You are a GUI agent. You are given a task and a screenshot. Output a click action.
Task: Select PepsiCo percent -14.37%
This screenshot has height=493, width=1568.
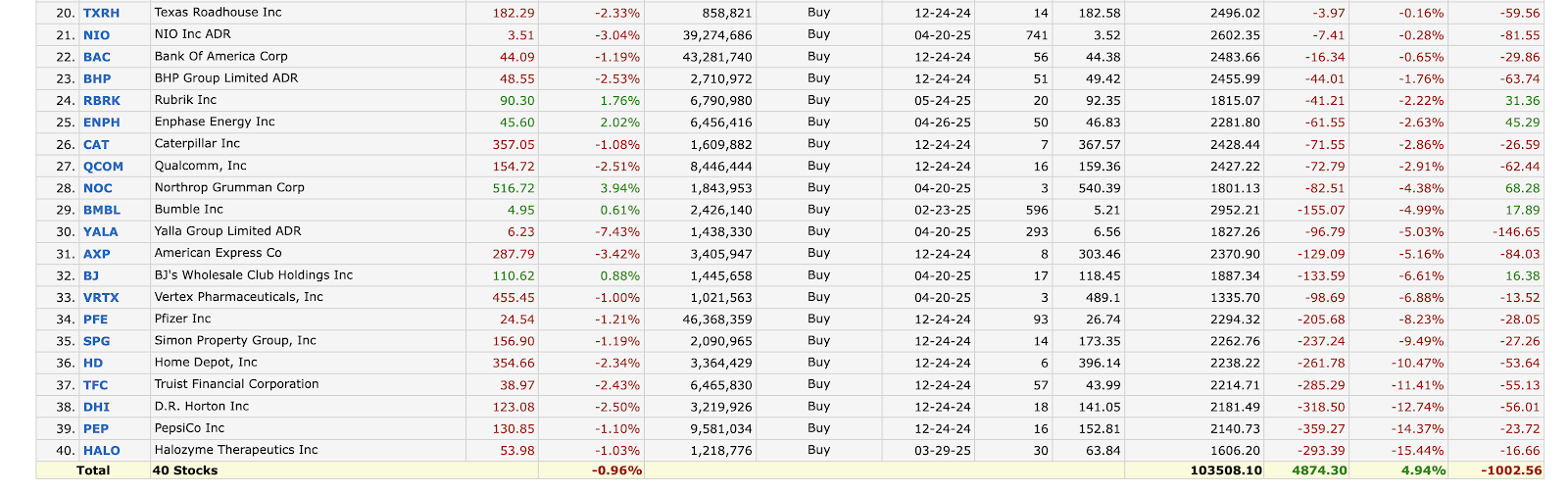(1417, 429)
